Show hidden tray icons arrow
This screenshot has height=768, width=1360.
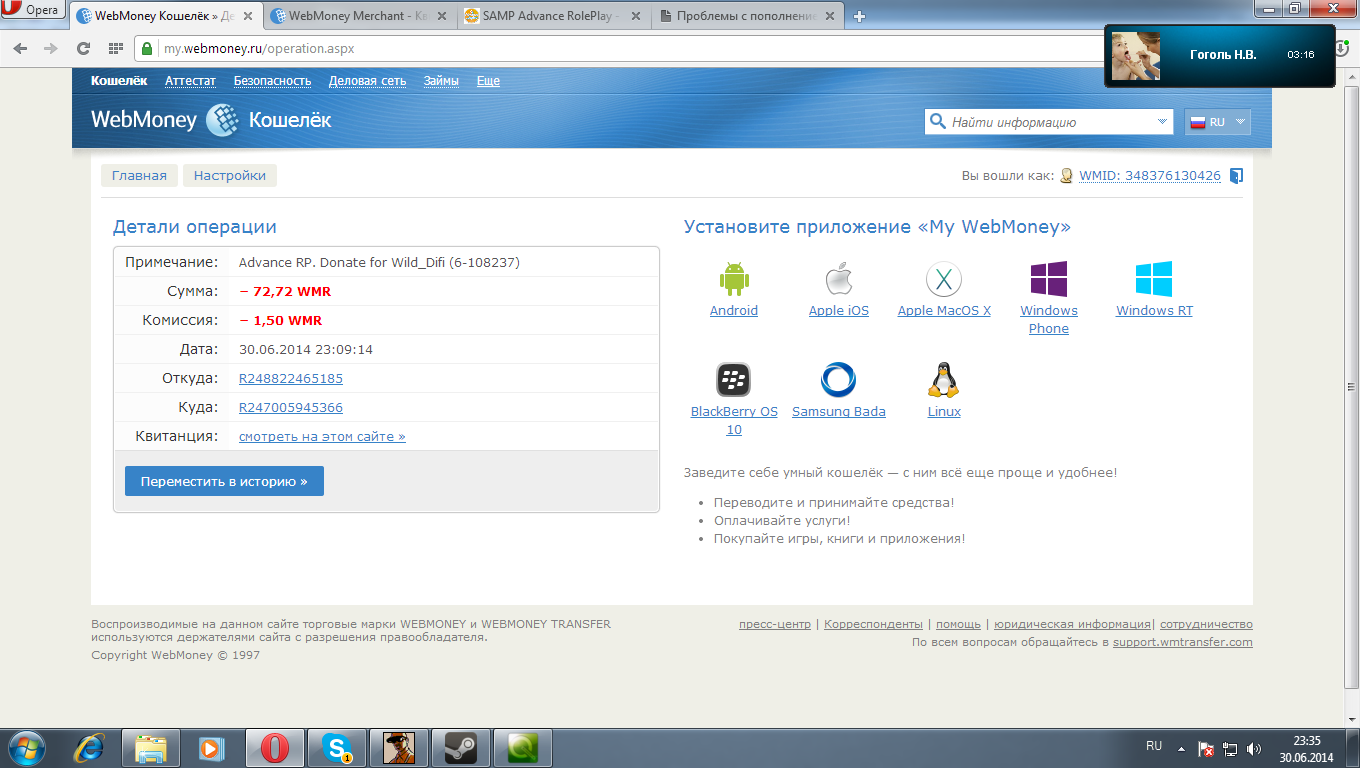click(x=1181, y=748)
